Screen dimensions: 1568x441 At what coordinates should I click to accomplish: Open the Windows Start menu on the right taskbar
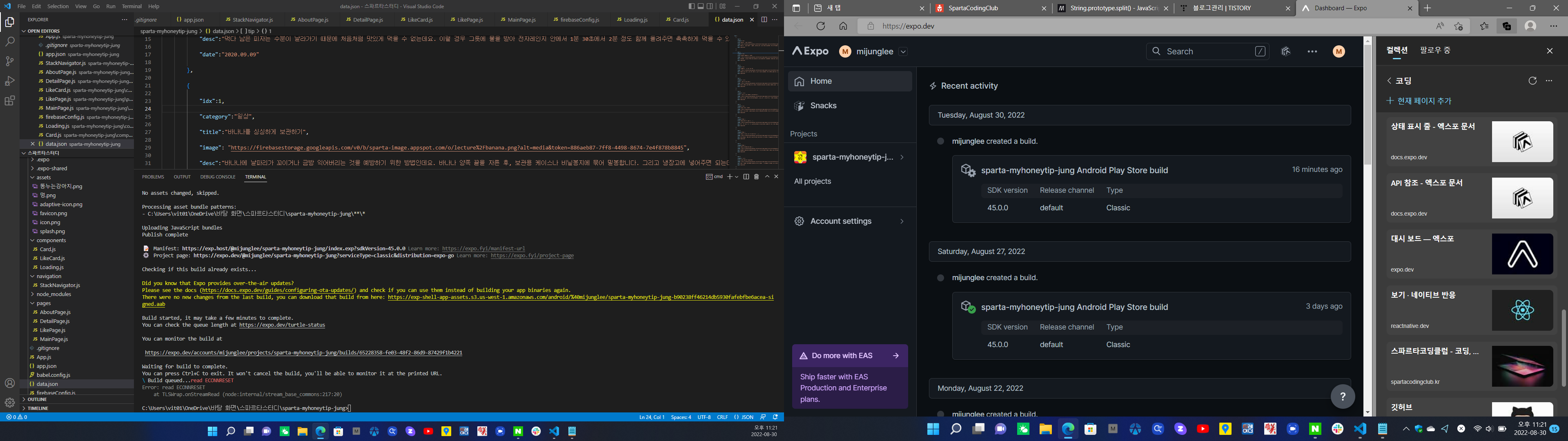[933, 430]
